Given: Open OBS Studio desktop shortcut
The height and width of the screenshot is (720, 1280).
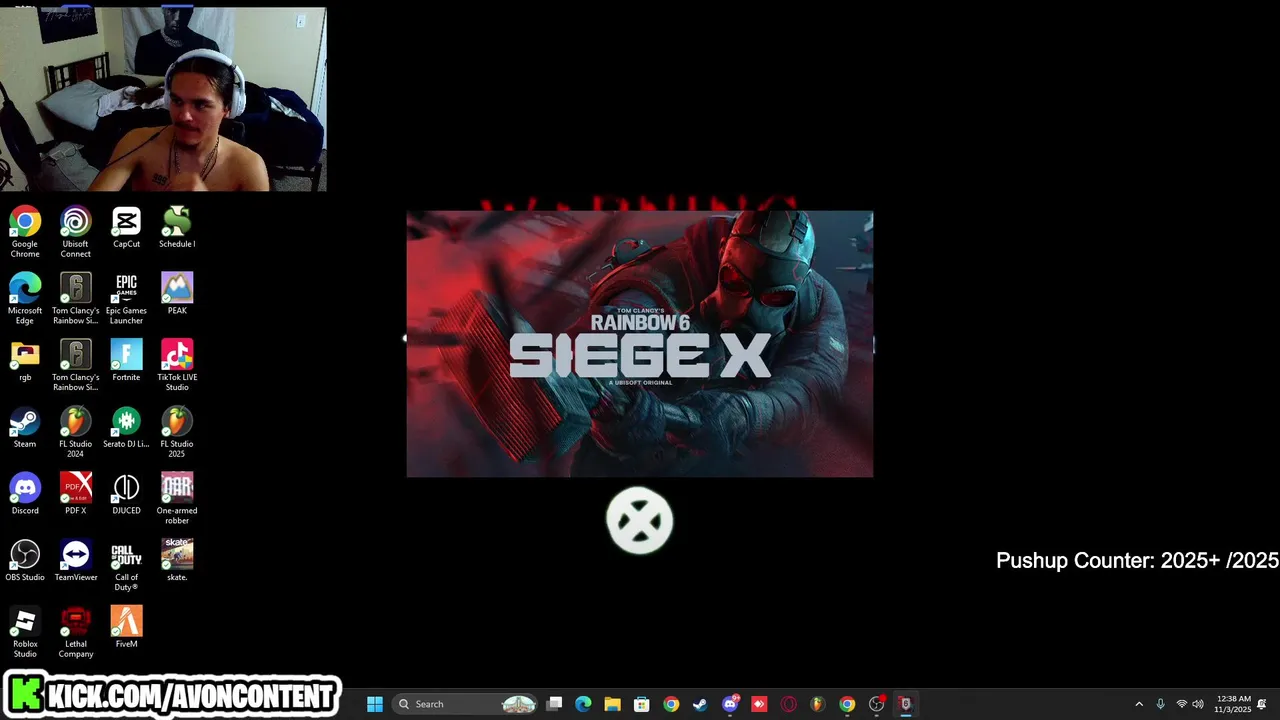Looking at the screenshot, I should pyautogui.click(x=25, y=561).
